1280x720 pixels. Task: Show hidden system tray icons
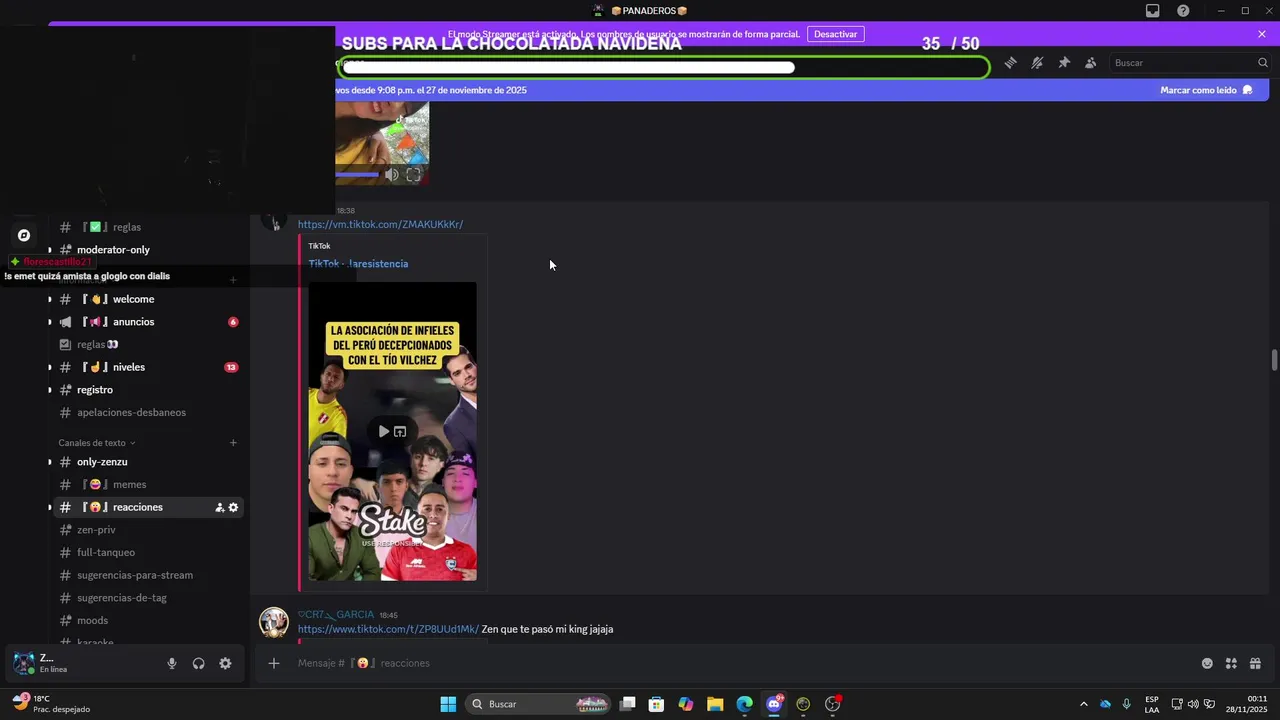(1083, 704)
